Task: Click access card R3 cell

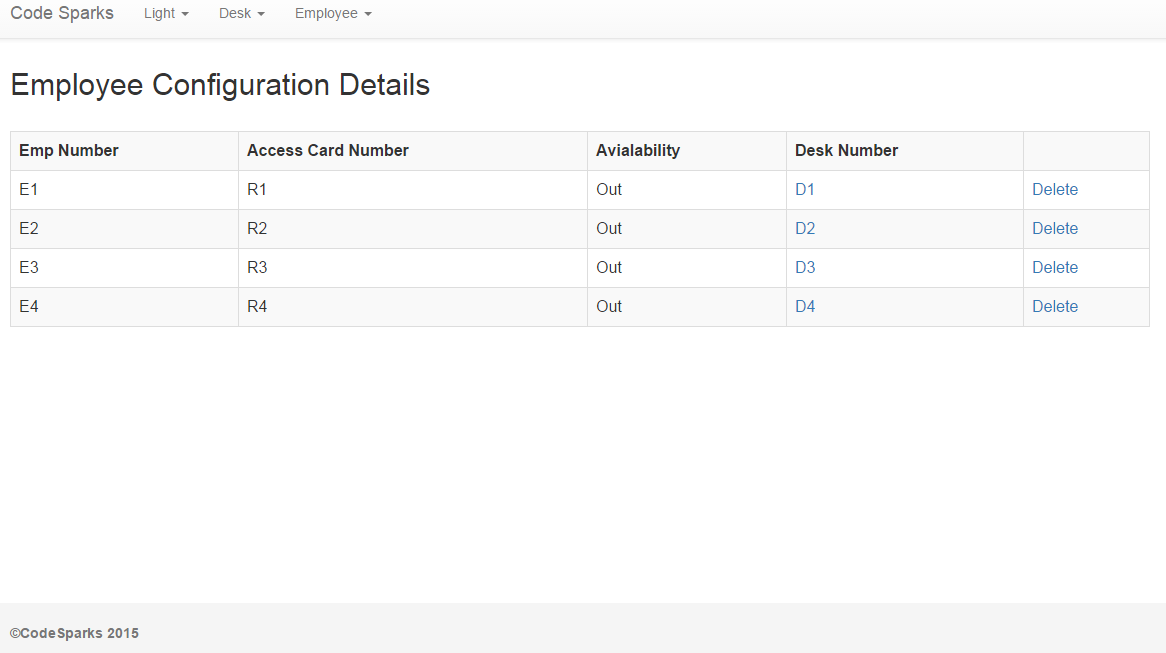Action: 257,267
